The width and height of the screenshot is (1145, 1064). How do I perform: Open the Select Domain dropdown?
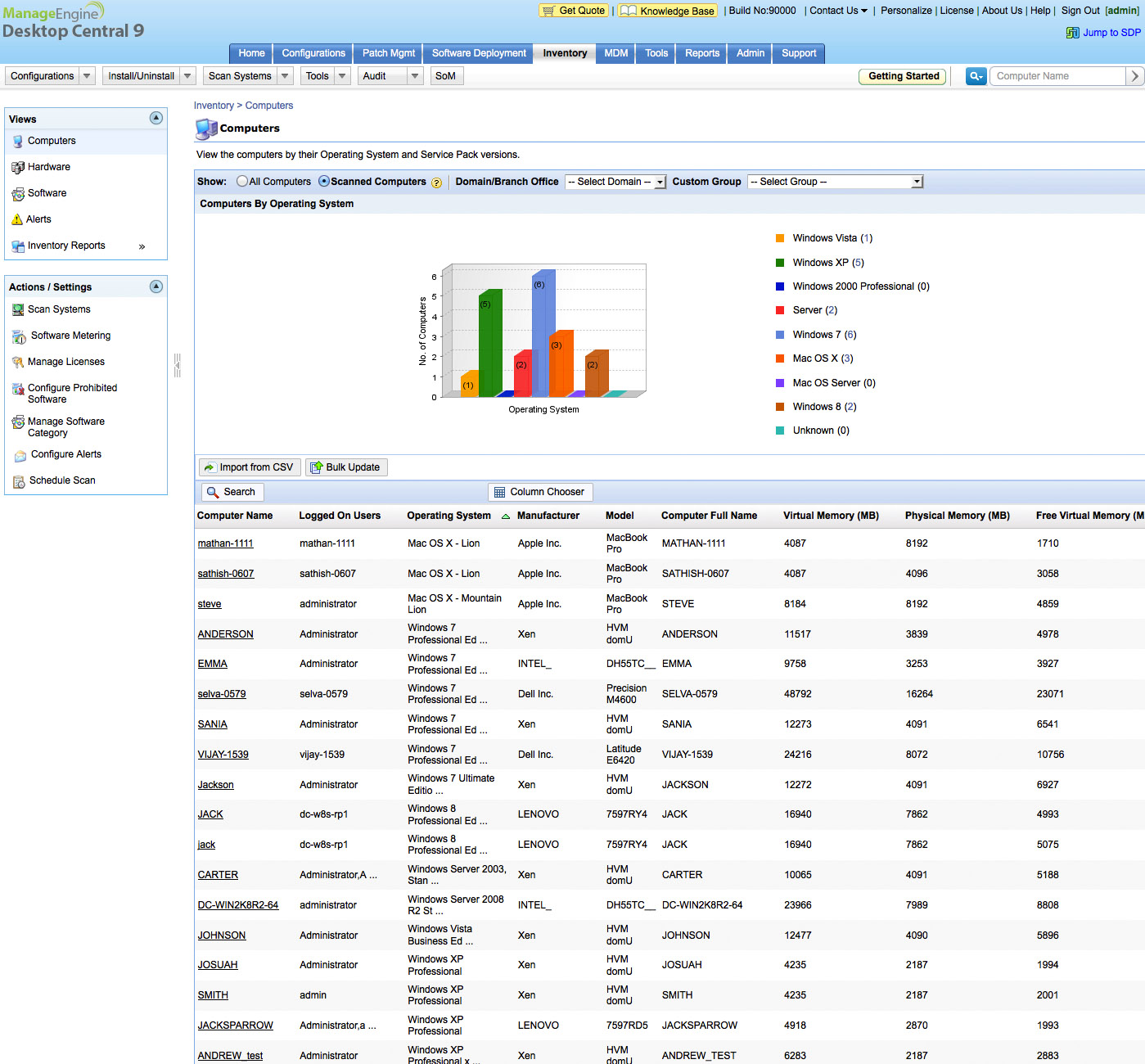pos(615,182)
